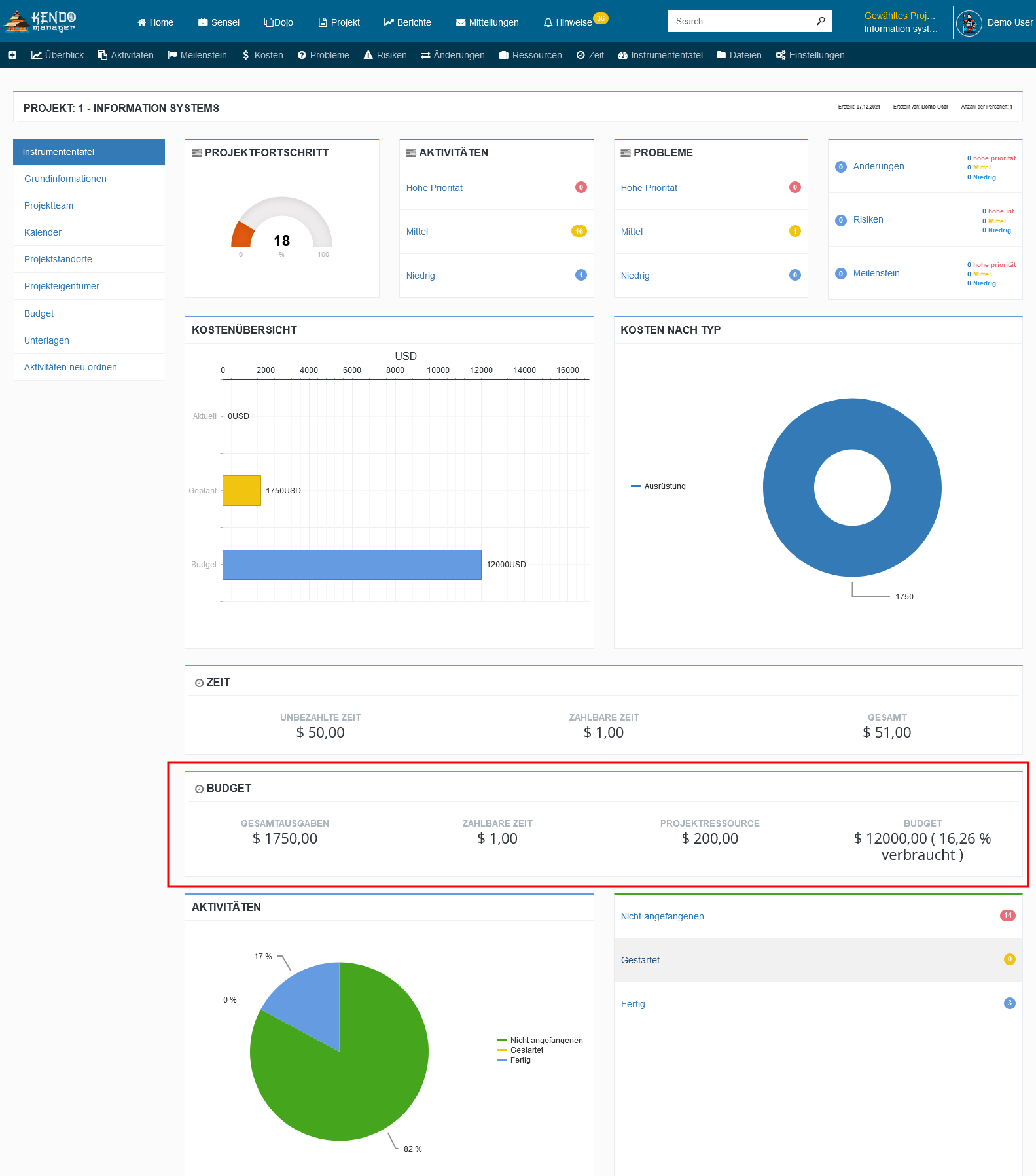The height and width of the screenshot is (1176, 1036).
Task: Click Niedrig under Probleme
Action: 635,276
